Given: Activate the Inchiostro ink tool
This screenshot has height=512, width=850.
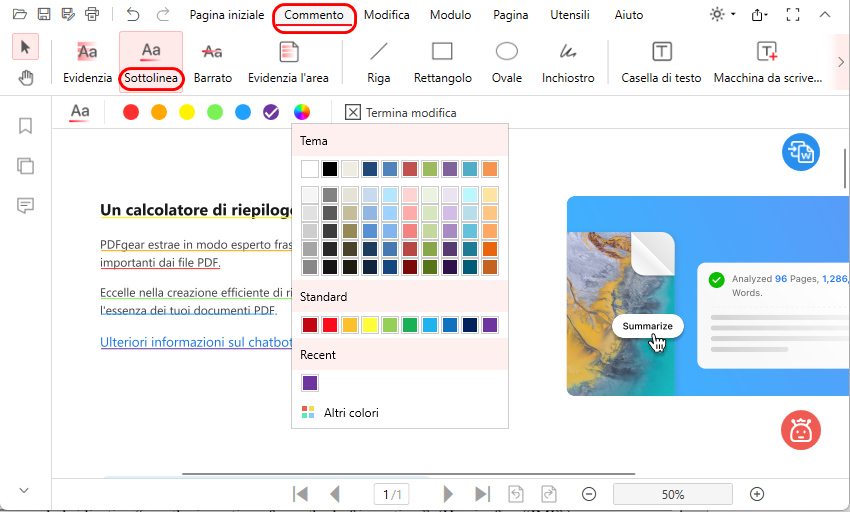Looking at the screenshot, I should [568, 62].
